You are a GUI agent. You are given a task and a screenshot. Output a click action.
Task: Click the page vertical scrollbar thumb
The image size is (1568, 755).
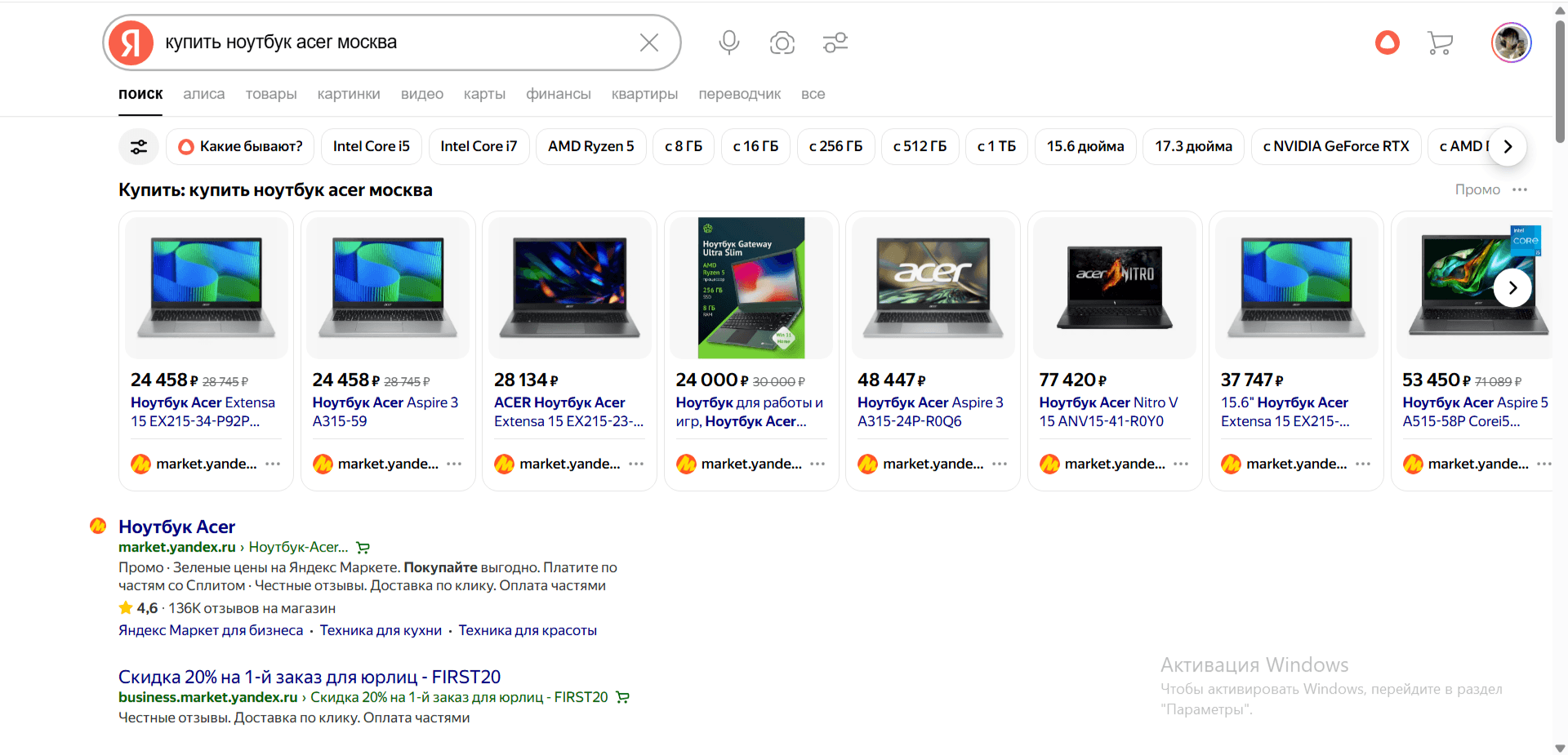pos(1560,80)
